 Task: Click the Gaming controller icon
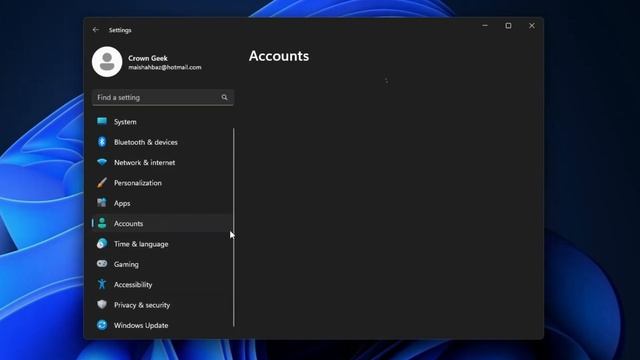coord(102,264)
